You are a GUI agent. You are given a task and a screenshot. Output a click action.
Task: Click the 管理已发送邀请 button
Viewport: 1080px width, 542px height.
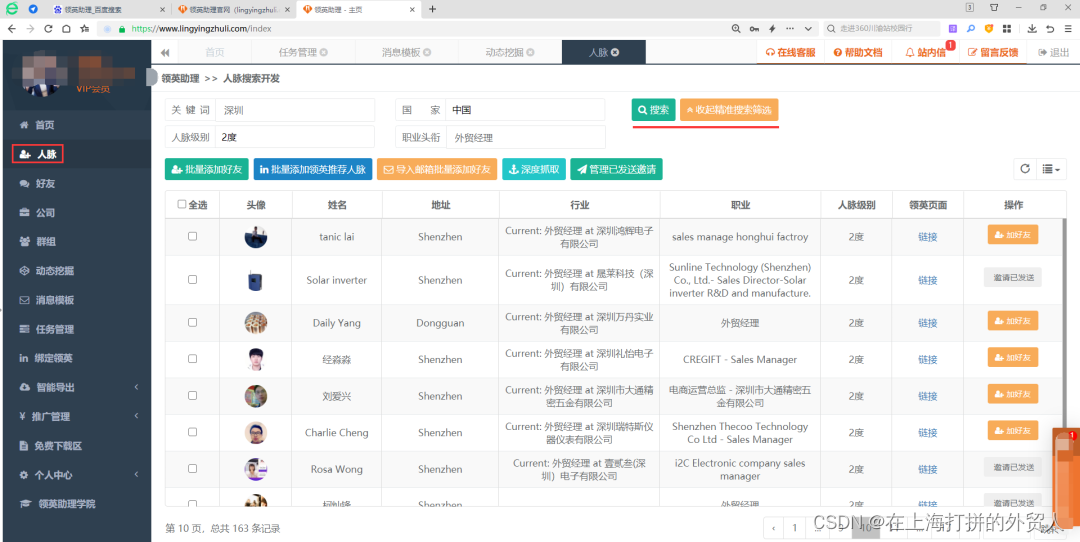coord(616,169)
